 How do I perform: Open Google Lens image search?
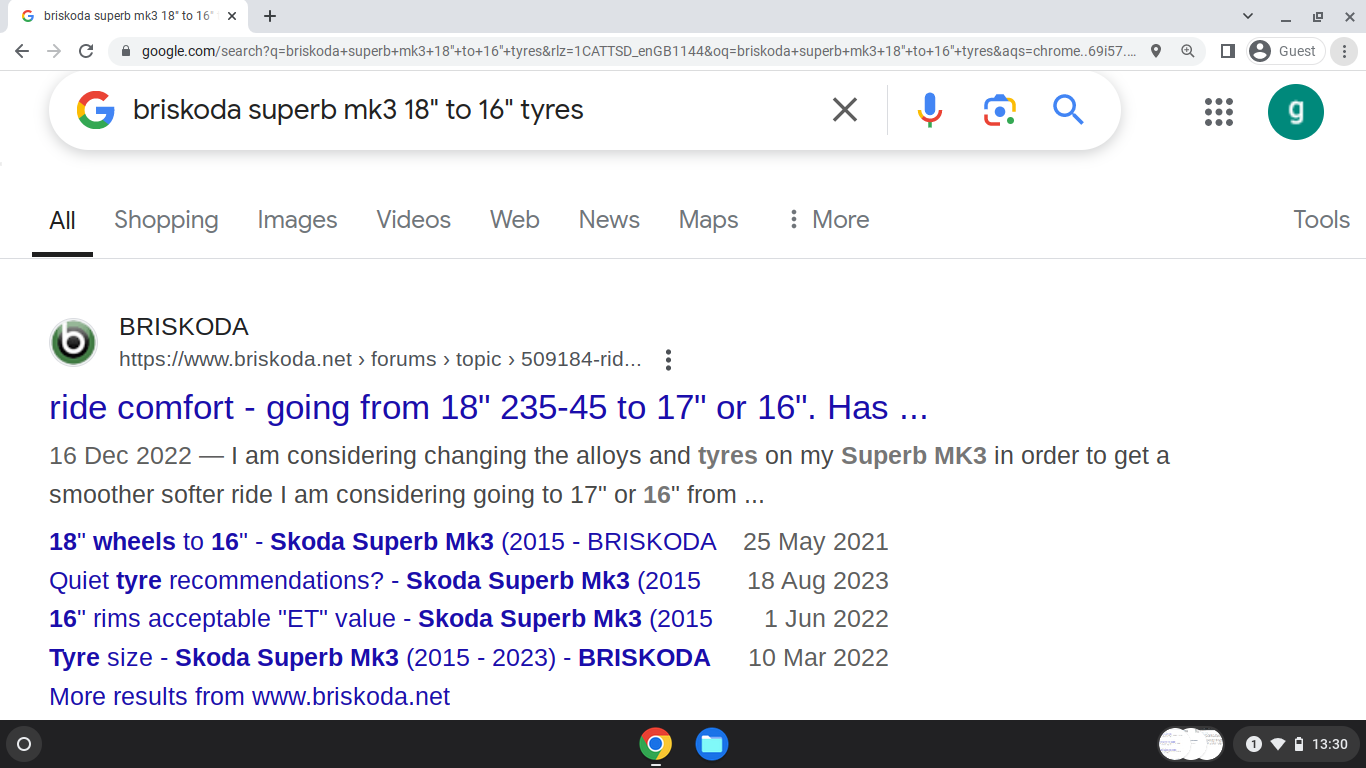1000,110
